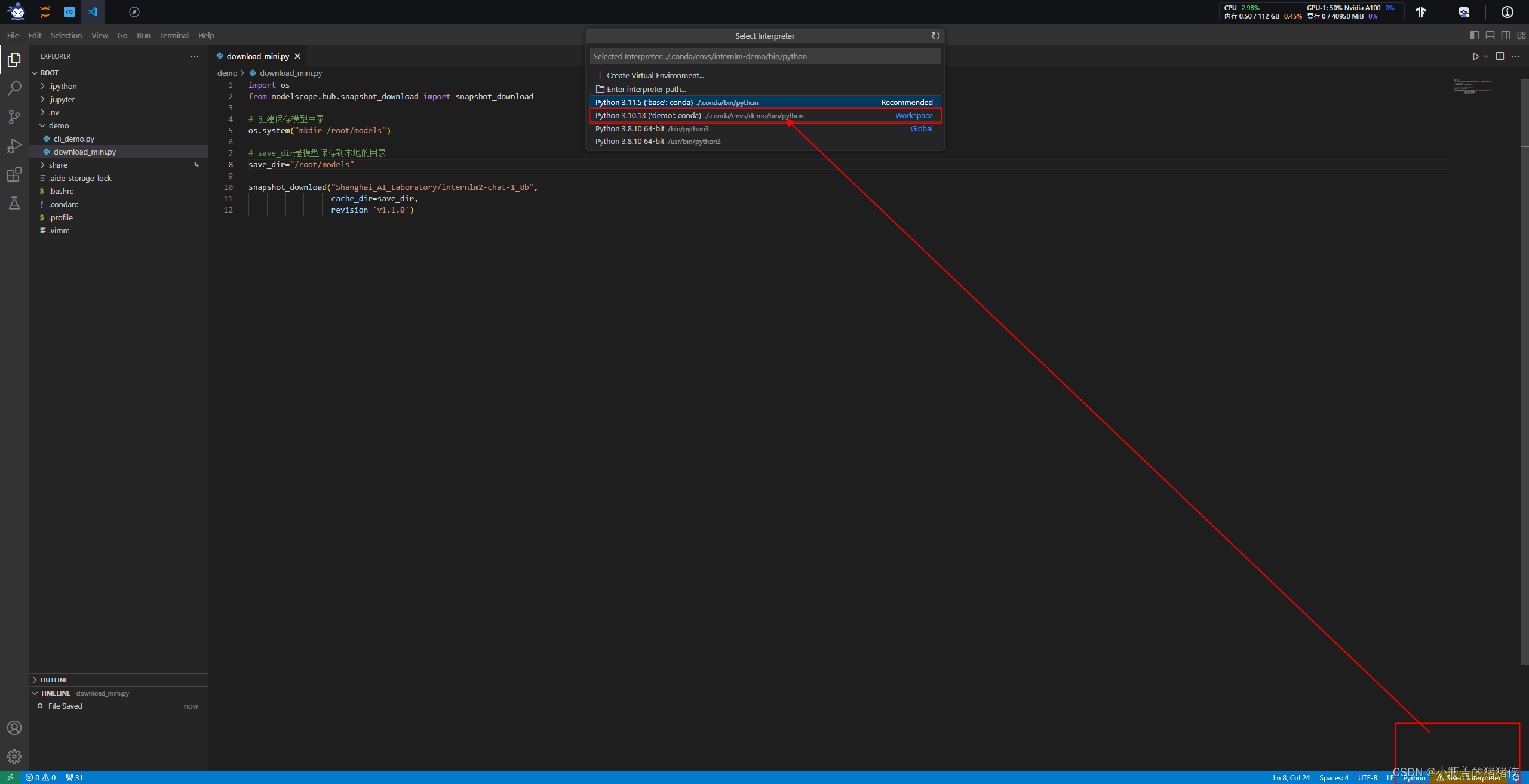Click the blue code terminal icon
The image size is (1529, 784).
tap(69, 12)
